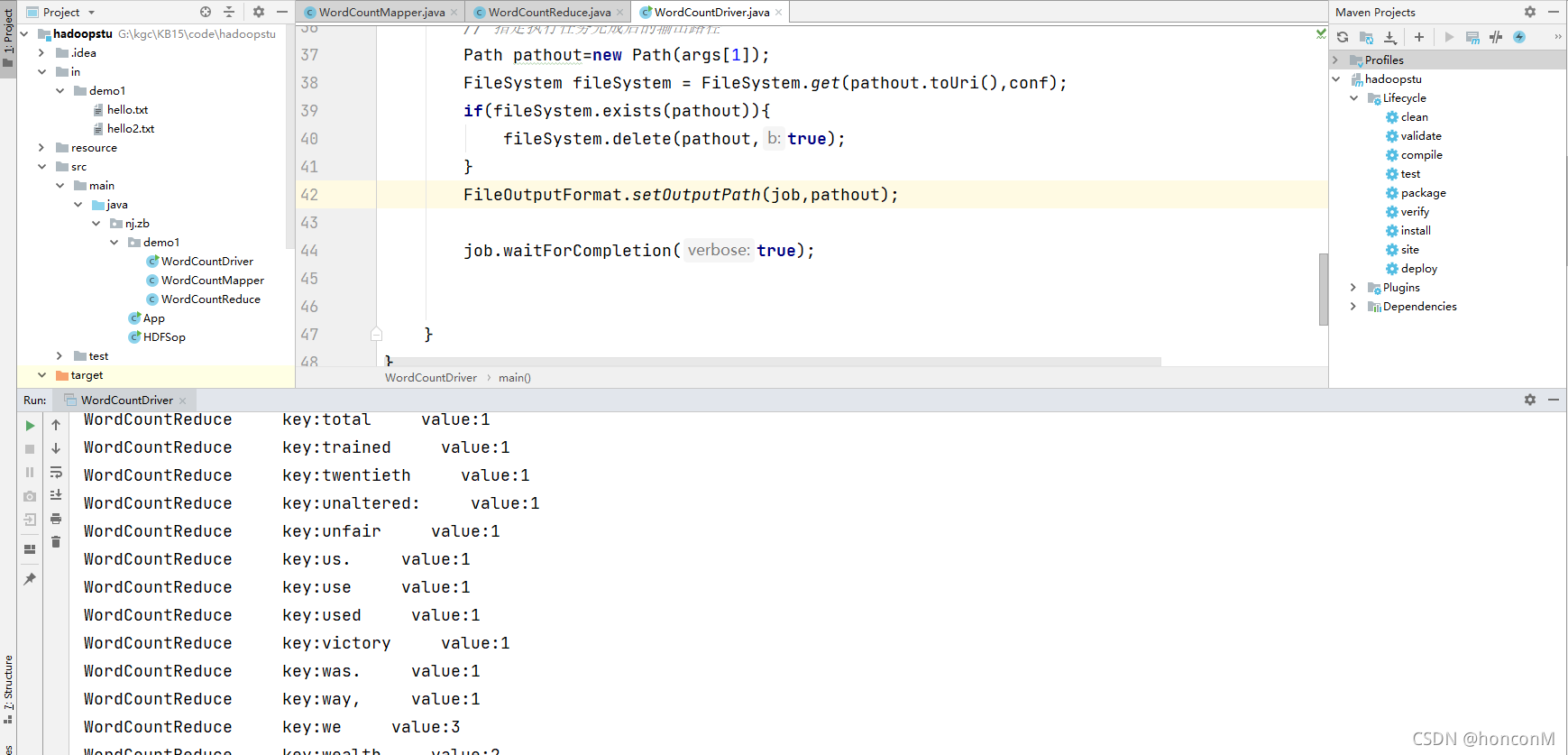Open the Project view dropdown
This screenshot has height=755, width=1568.
[60, 12]
